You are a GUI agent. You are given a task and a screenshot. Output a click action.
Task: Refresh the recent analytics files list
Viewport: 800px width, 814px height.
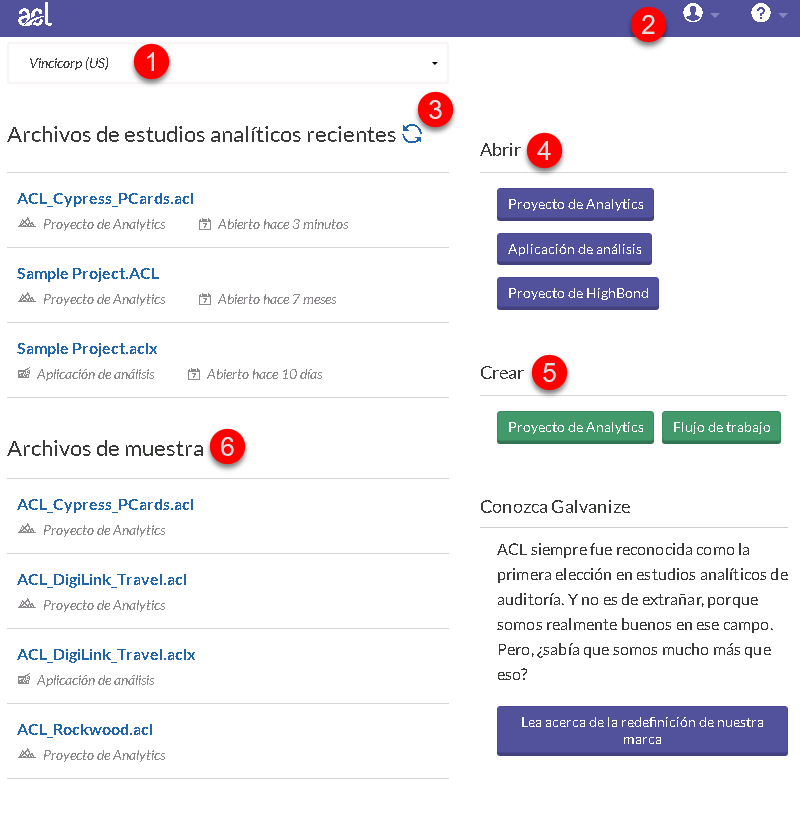[x=411, y=134]
